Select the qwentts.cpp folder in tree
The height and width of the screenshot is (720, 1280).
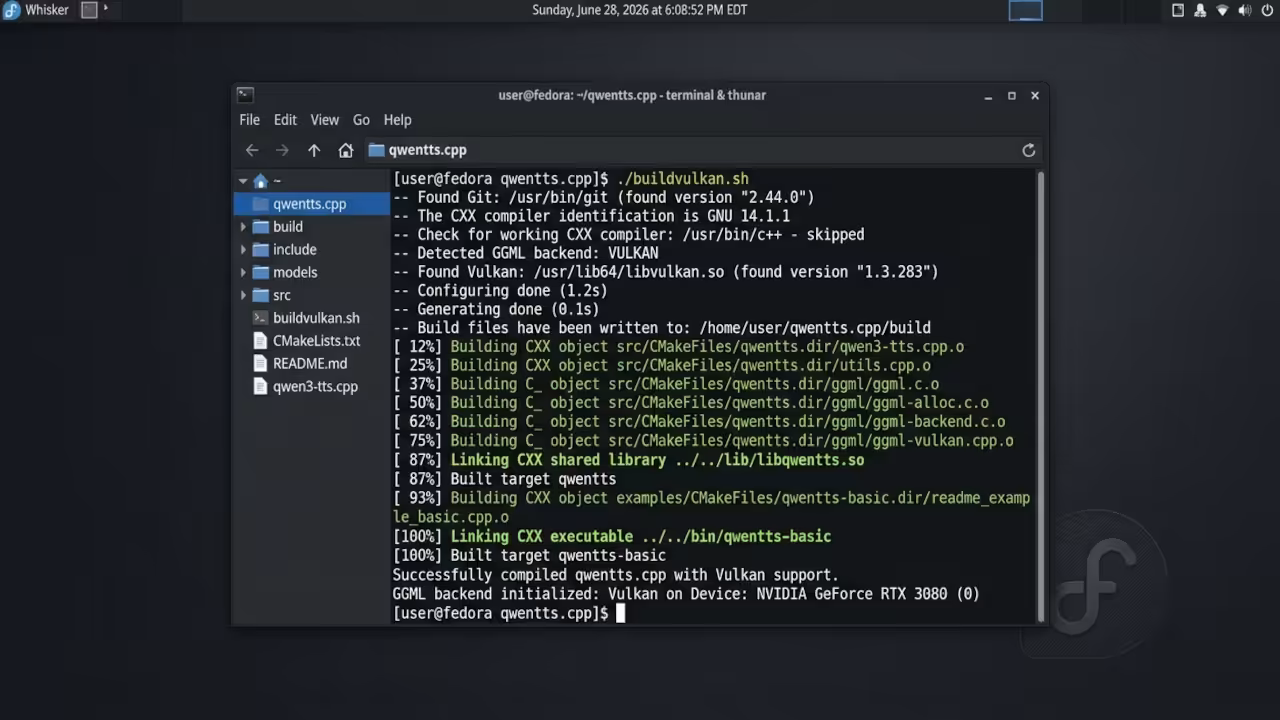click(x=311, y=204)
